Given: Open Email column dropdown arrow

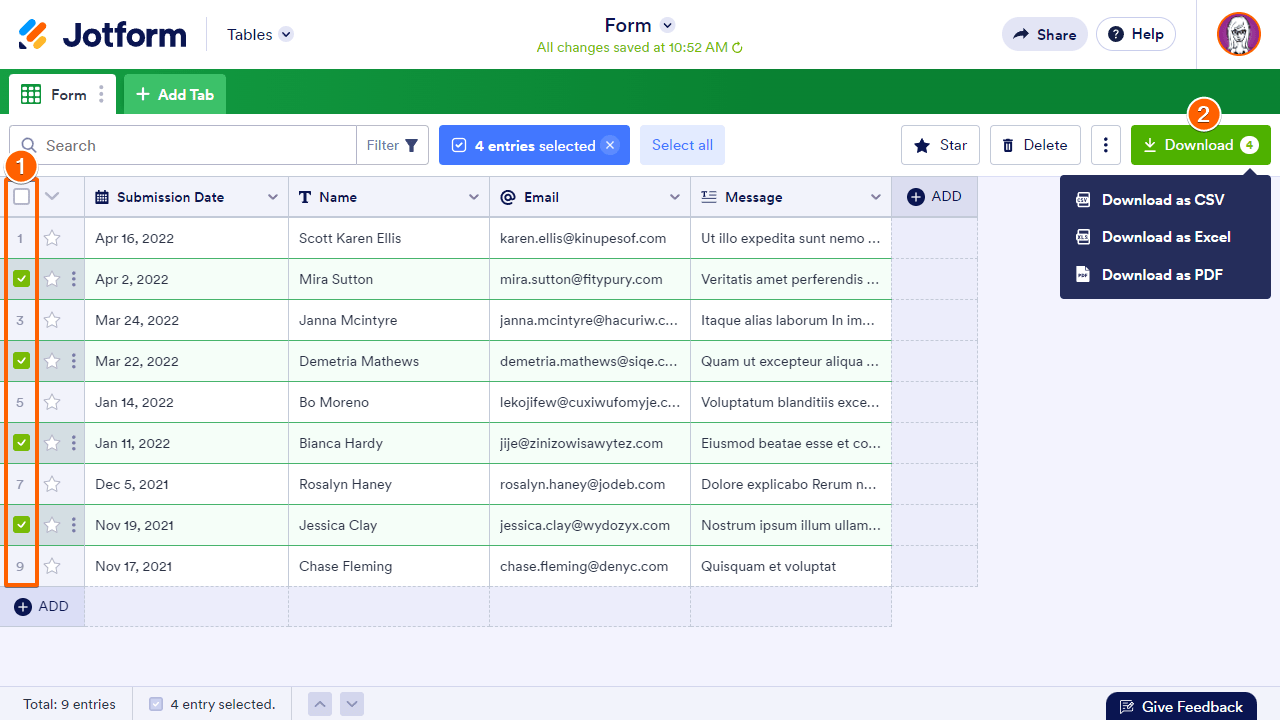Looking at the screenshot, I should pyautogui.click(x=675, y=197).
